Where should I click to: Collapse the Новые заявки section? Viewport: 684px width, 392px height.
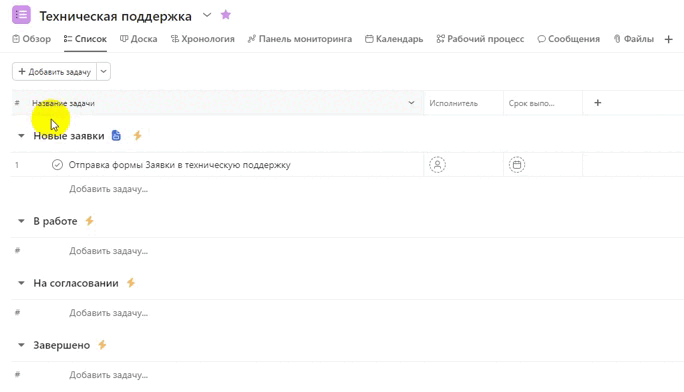(21, 136)
